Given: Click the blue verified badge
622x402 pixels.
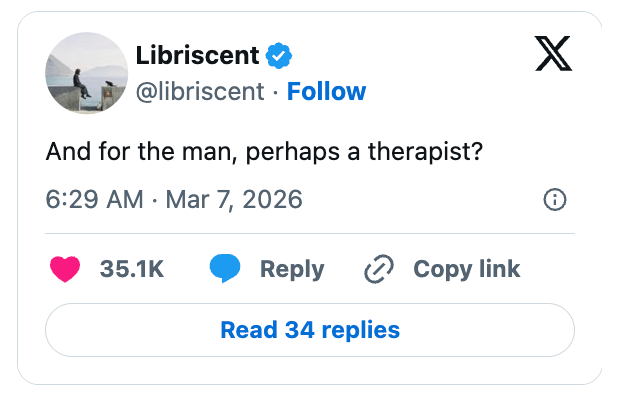Looking at the screenshot, I should click(x=279, y=55).
